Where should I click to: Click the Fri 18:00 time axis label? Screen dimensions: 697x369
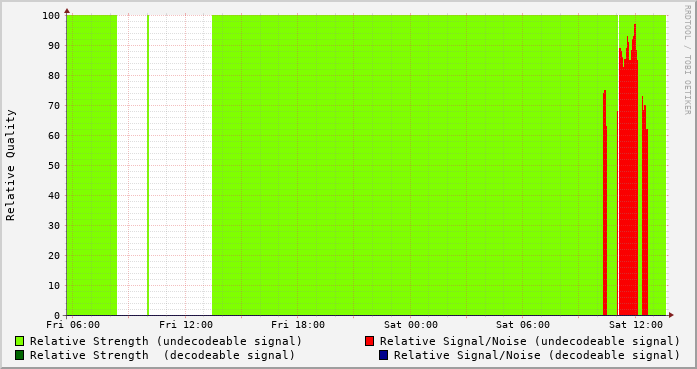(298, 325)
